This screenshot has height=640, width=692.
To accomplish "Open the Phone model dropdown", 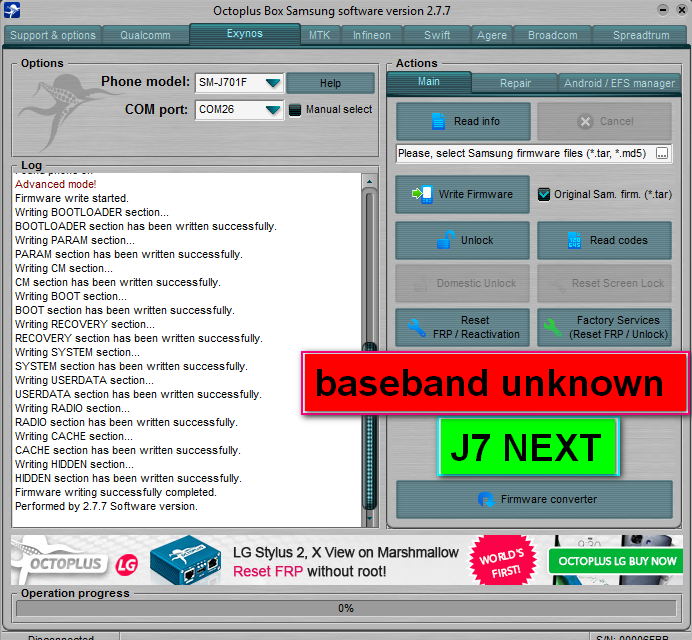I will [x=273, y=83].
